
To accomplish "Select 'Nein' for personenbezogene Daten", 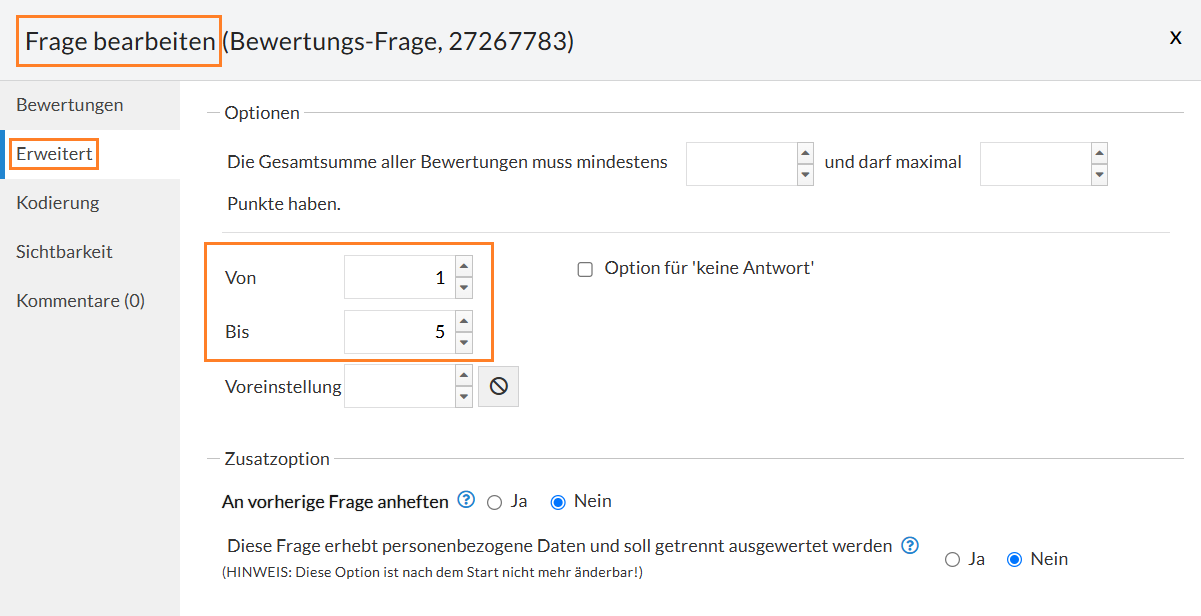I will pyautogui.click(x=1014, y=560).
